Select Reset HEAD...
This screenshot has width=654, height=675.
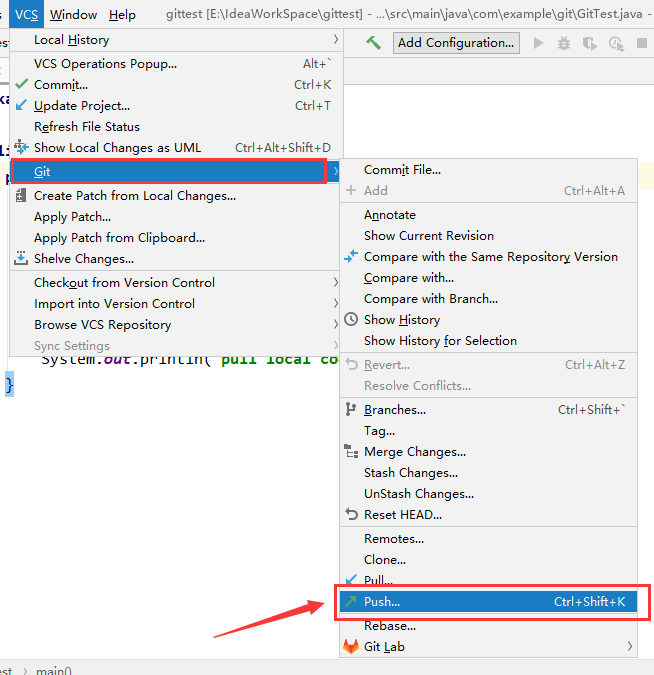pyautogui.click(x=488, y=514)
